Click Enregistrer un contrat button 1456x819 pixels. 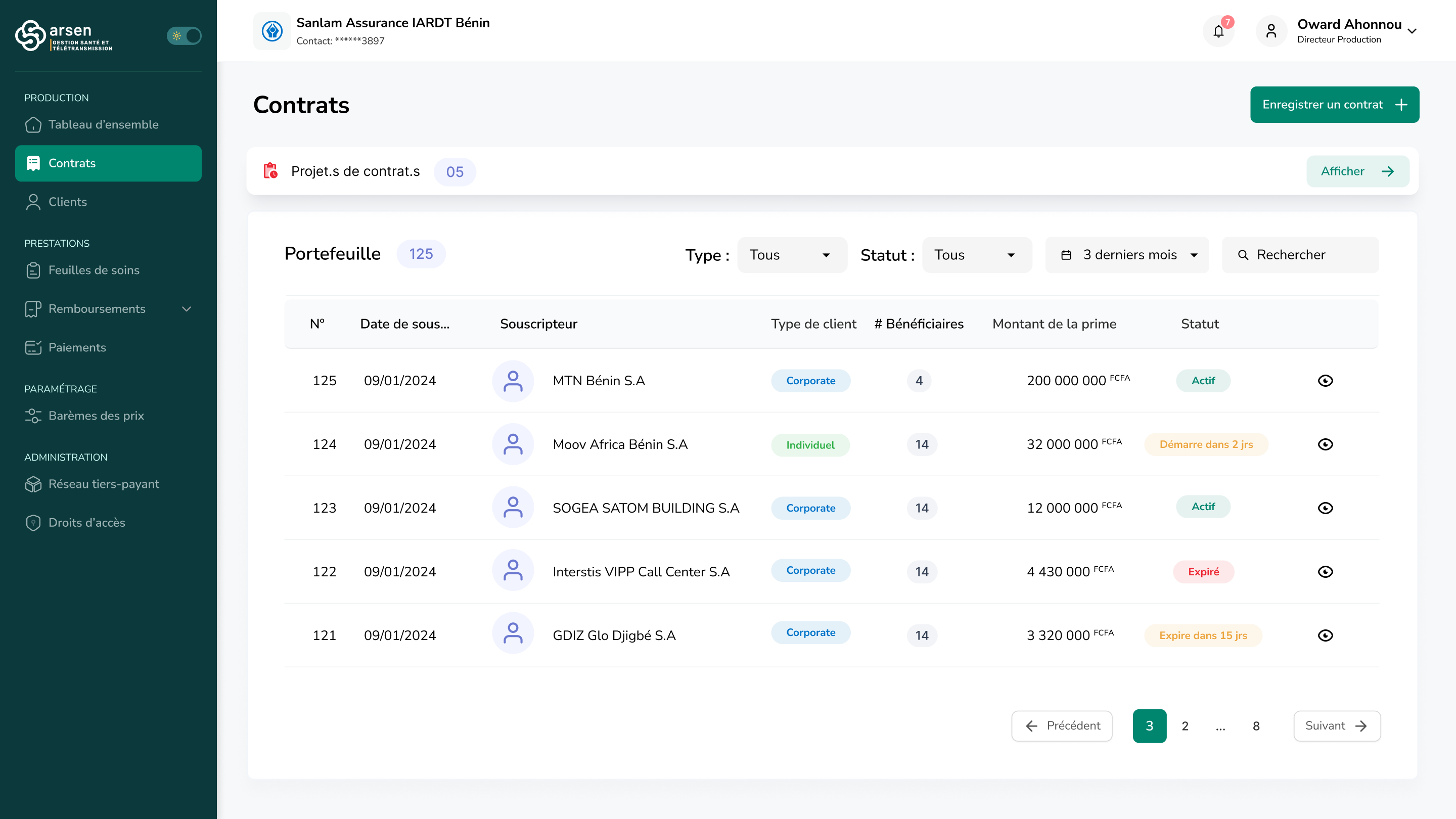click(1335, 105)
